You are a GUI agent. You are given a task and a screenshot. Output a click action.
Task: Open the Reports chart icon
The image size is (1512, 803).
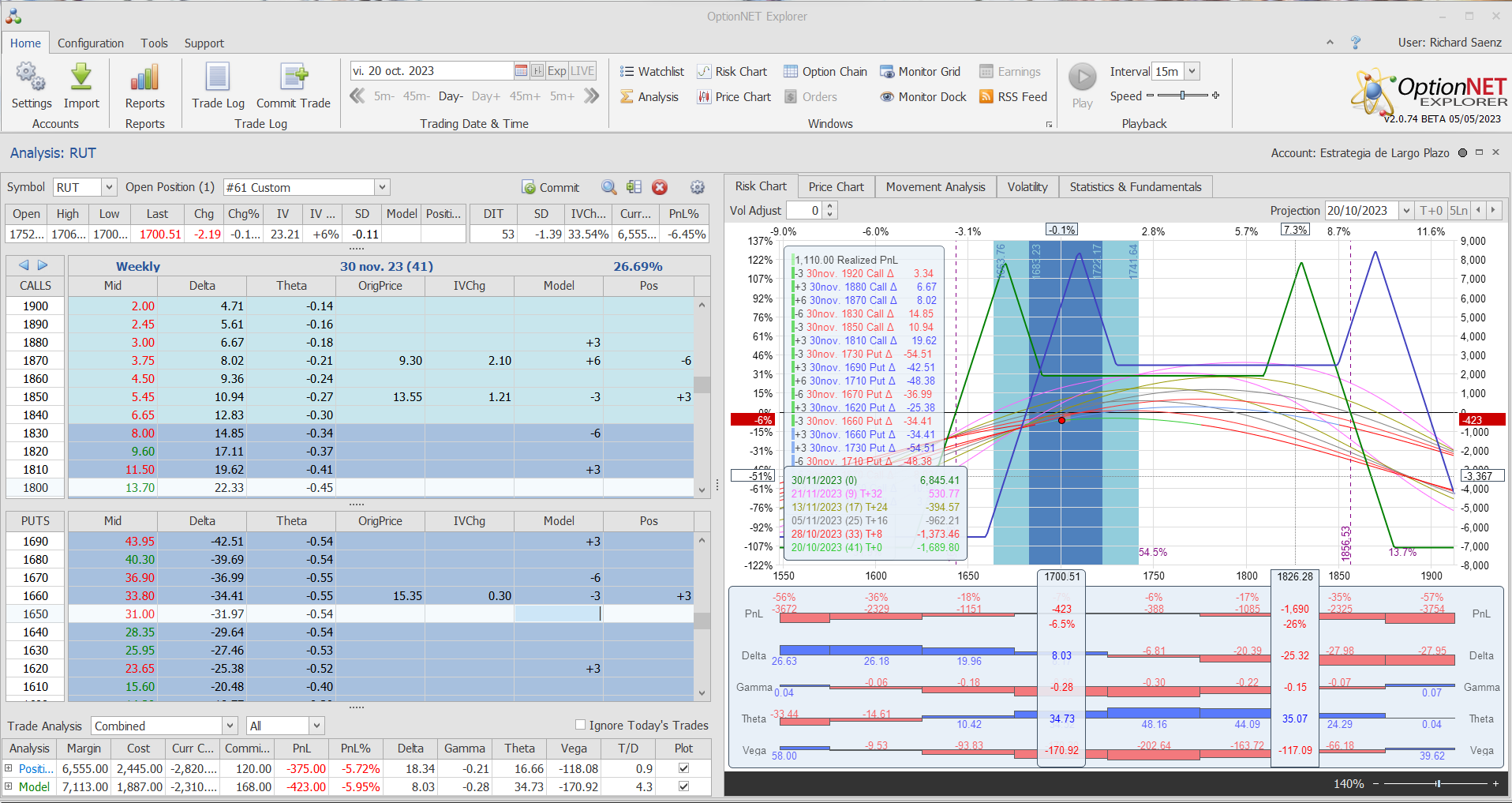click(144, 78)
